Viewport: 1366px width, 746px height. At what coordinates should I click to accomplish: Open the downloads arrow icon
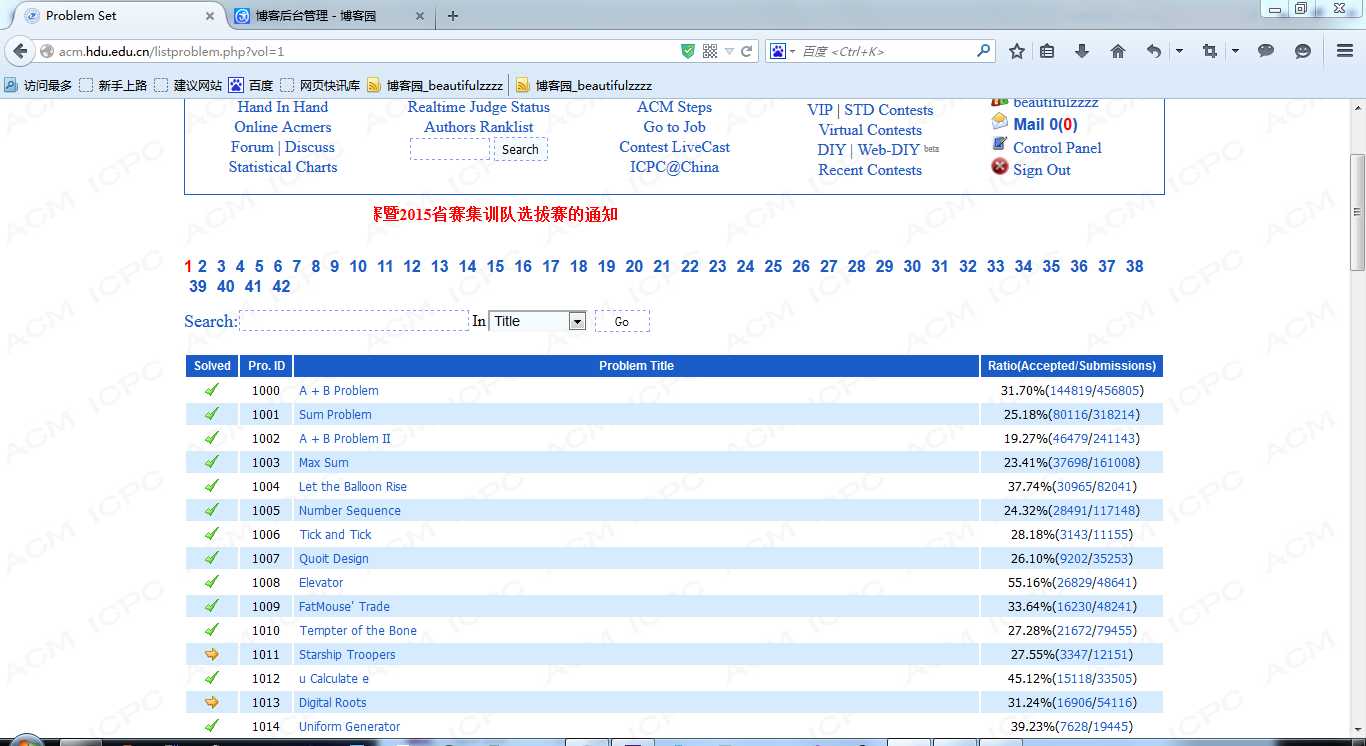1082,51
